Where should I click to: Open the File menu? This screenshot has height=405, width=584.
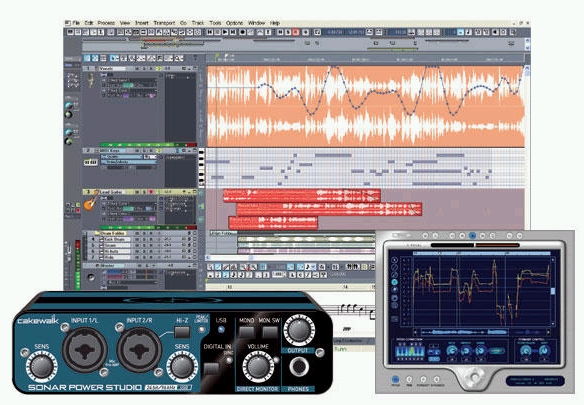click(76, 23)
